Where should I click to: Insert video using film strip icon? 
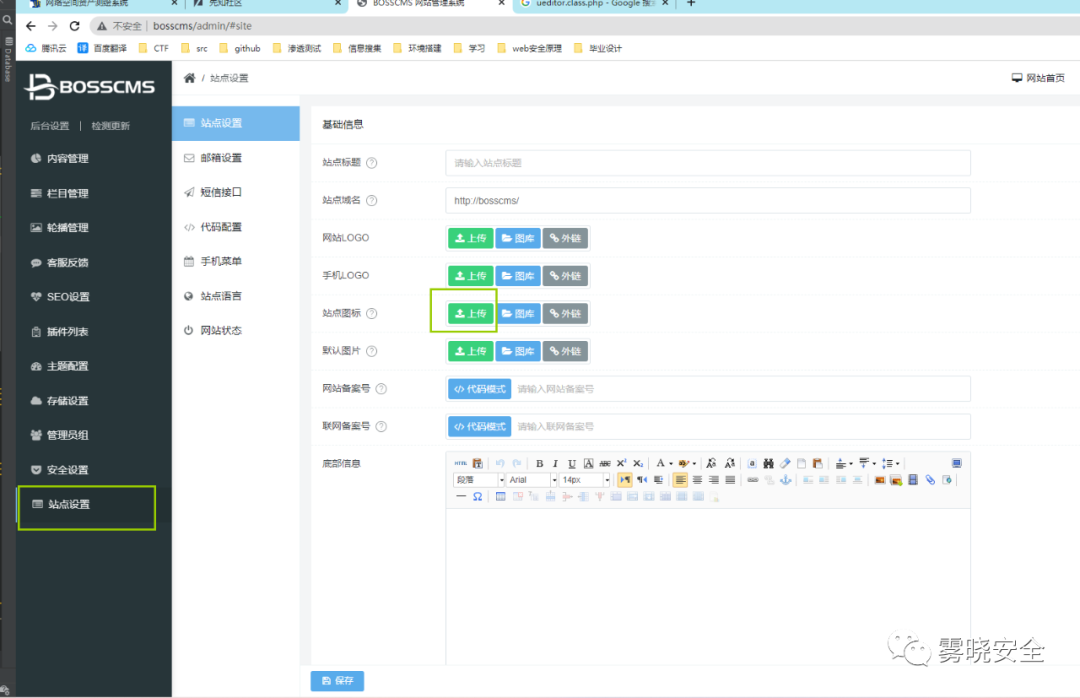coord(913,480)
